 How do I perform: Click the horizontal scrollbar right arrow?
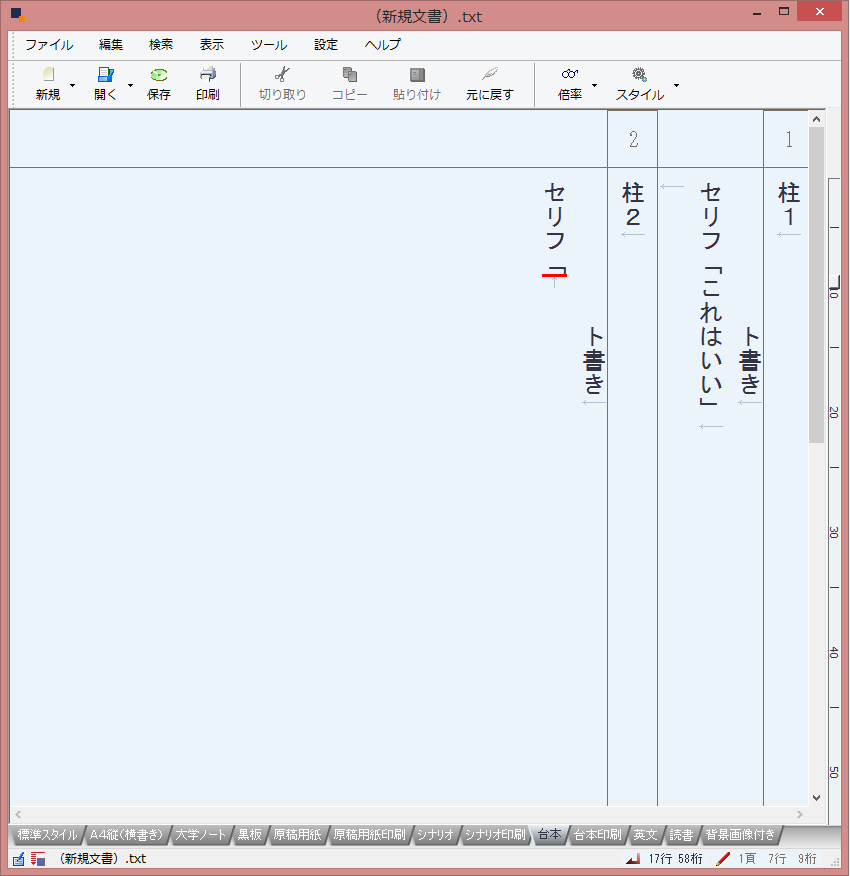(x=800, y=815)
